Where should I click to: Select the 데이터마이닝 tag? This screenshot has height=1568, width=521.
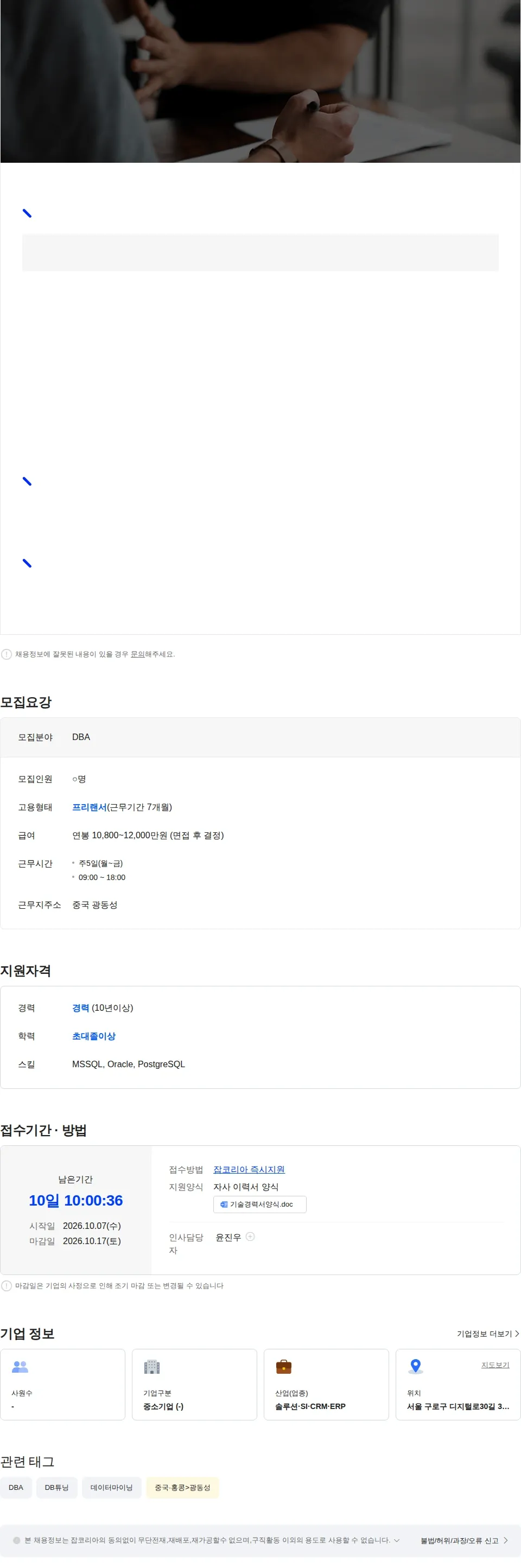click(111, 1488)
